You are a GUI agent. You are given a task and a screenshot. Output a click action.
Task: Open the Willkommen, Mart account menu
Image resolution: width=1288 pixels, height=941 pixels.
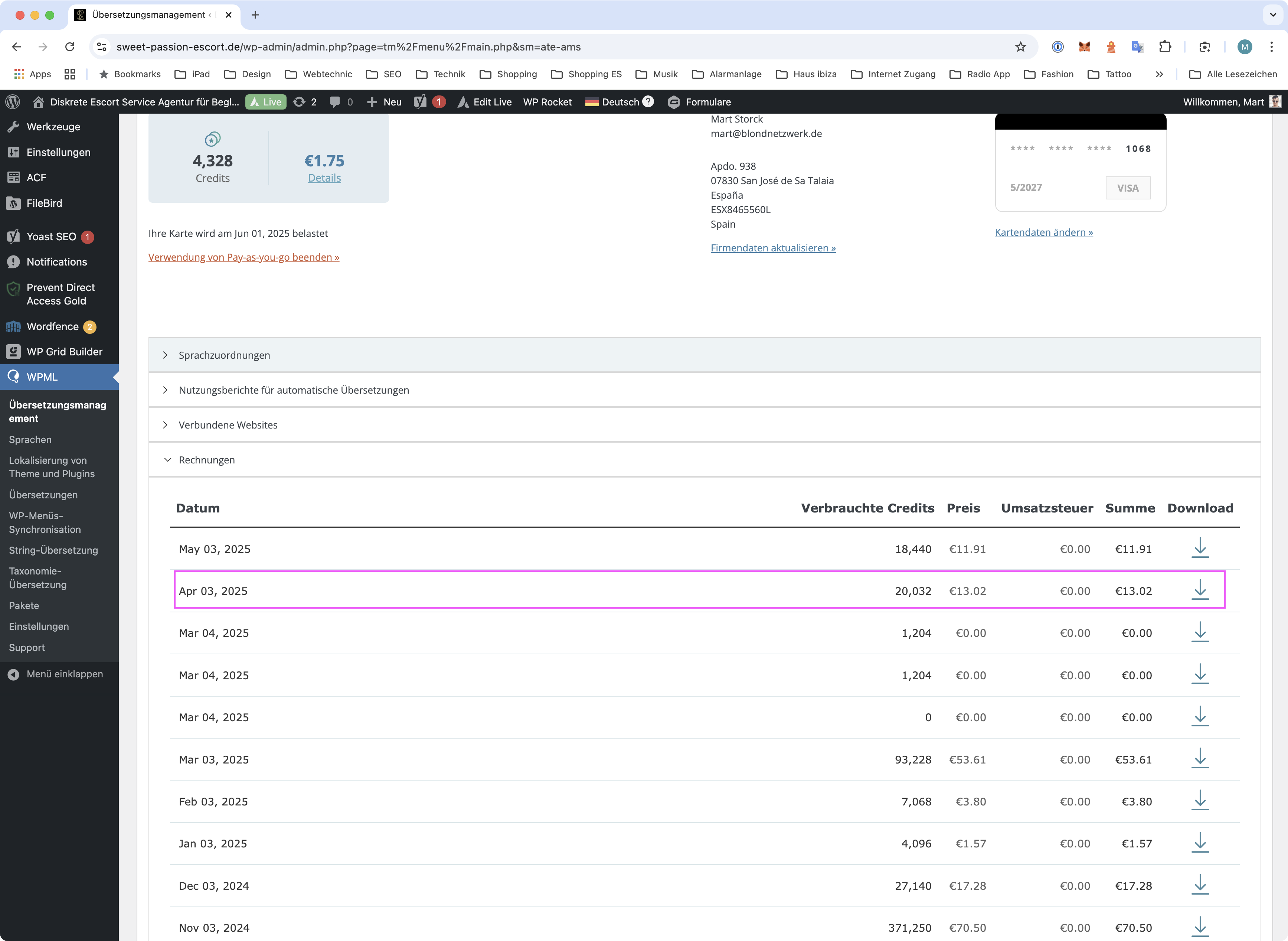pos(1232,102)
